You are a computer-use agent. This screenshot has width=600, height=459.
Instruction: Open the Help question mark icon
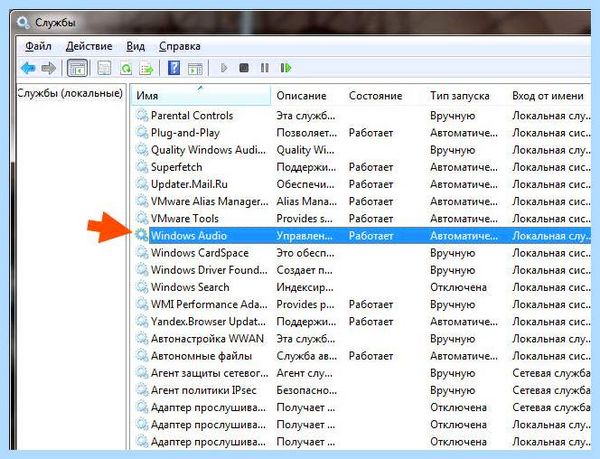(174, 68)
